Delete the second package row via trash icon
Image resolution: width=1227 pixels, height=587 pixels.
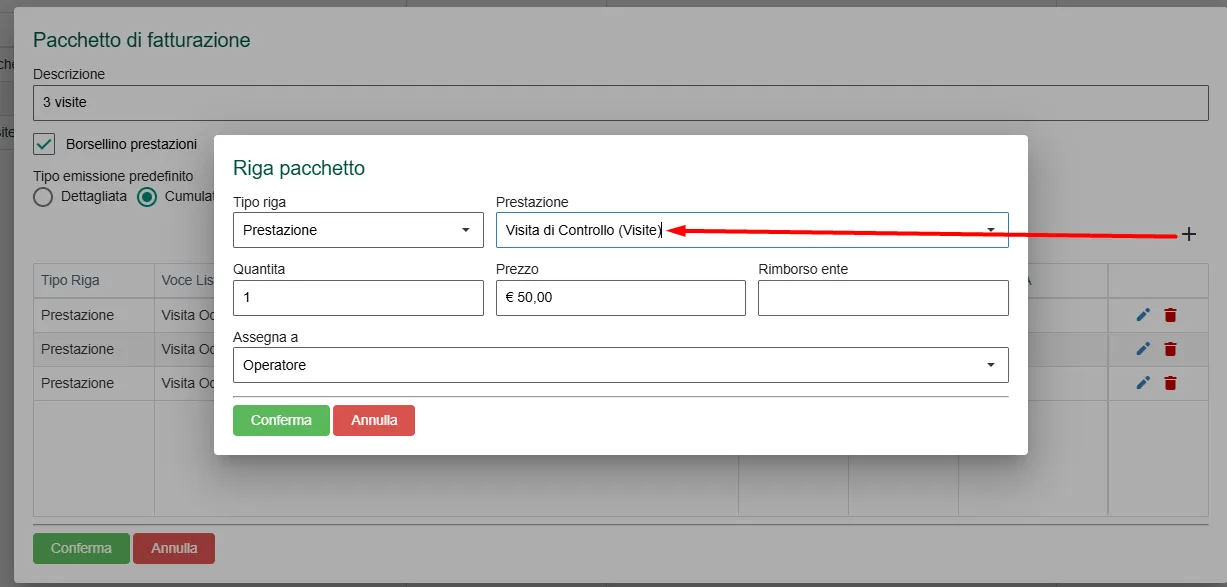click(1171, 349)
